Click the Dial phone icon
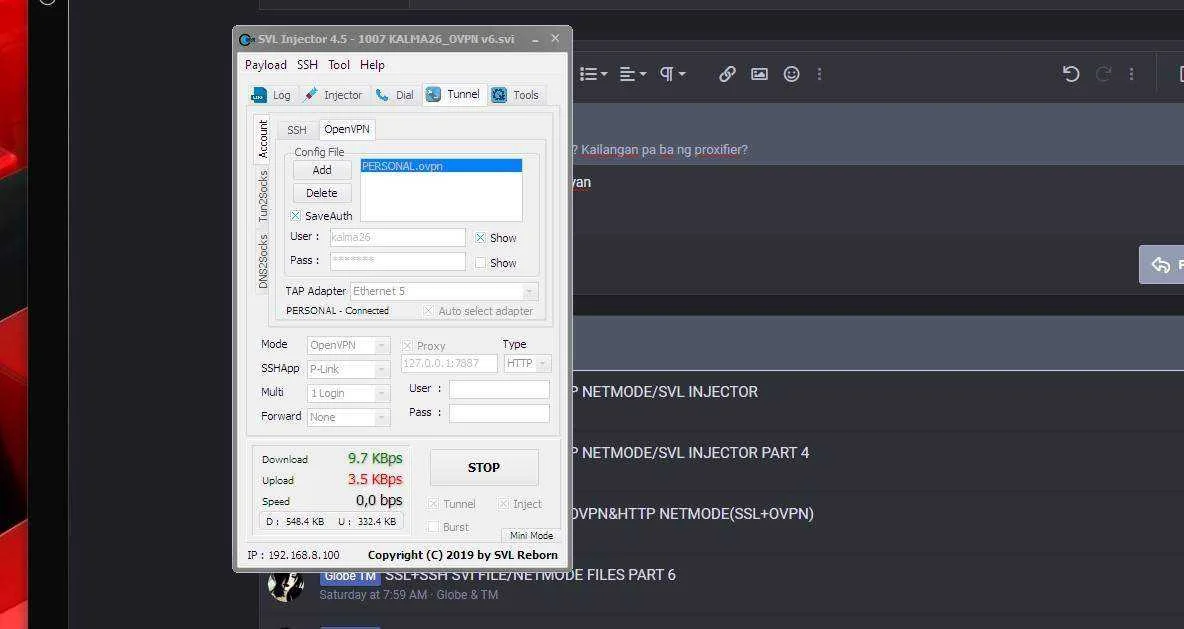The height and width of the screenshot is (629, 1184). click(383, 94)
